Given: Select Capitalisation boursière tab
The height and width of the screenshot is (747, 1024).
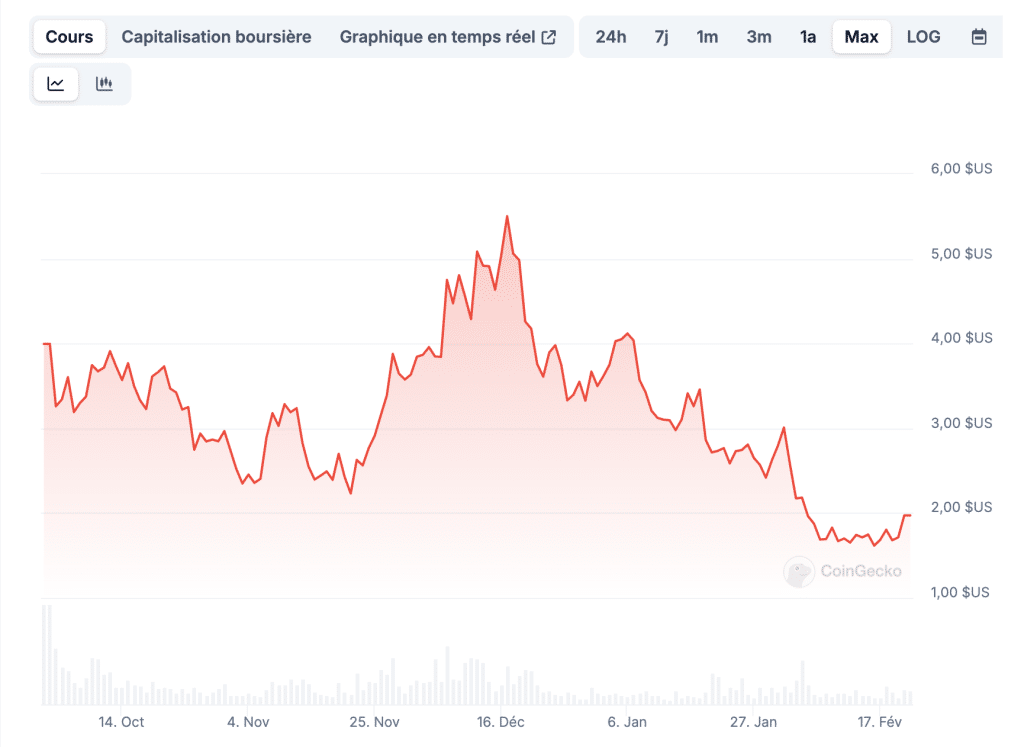Looking at the screenshot, I should pyautogui.click(x=216, y=37).
